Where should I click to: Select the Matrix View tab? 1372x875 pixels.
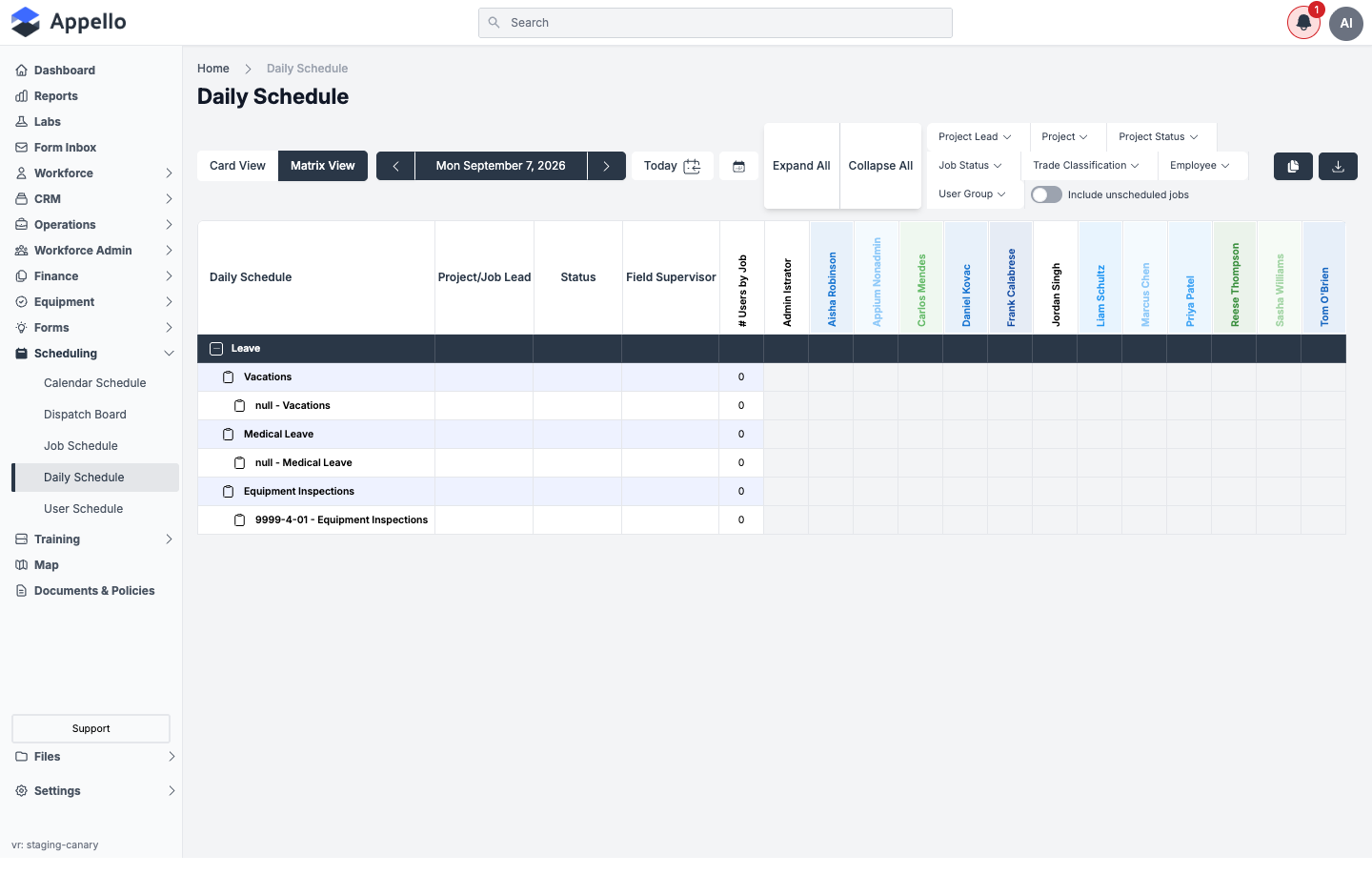[x=323, y=166]
